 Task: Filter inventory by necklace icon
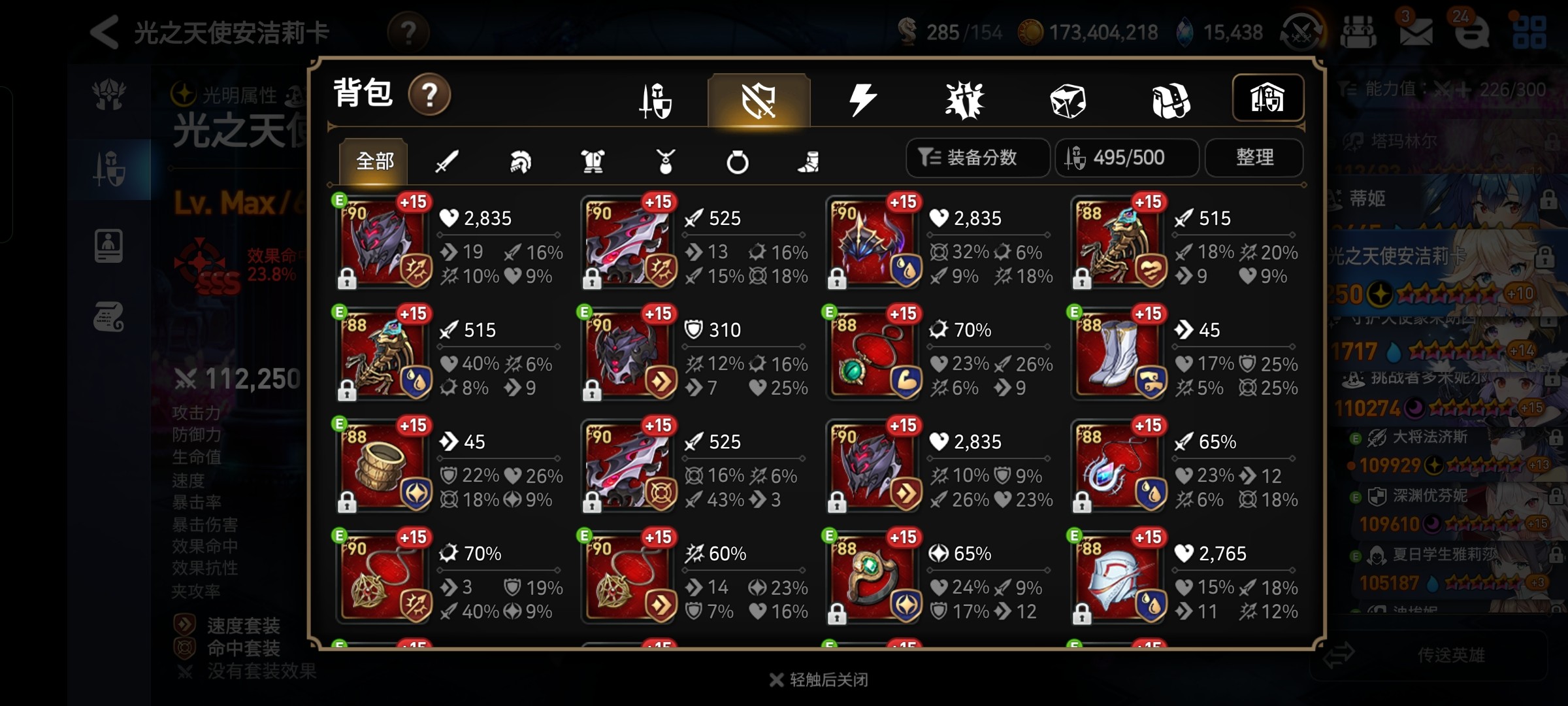click(x=665, y=161)
